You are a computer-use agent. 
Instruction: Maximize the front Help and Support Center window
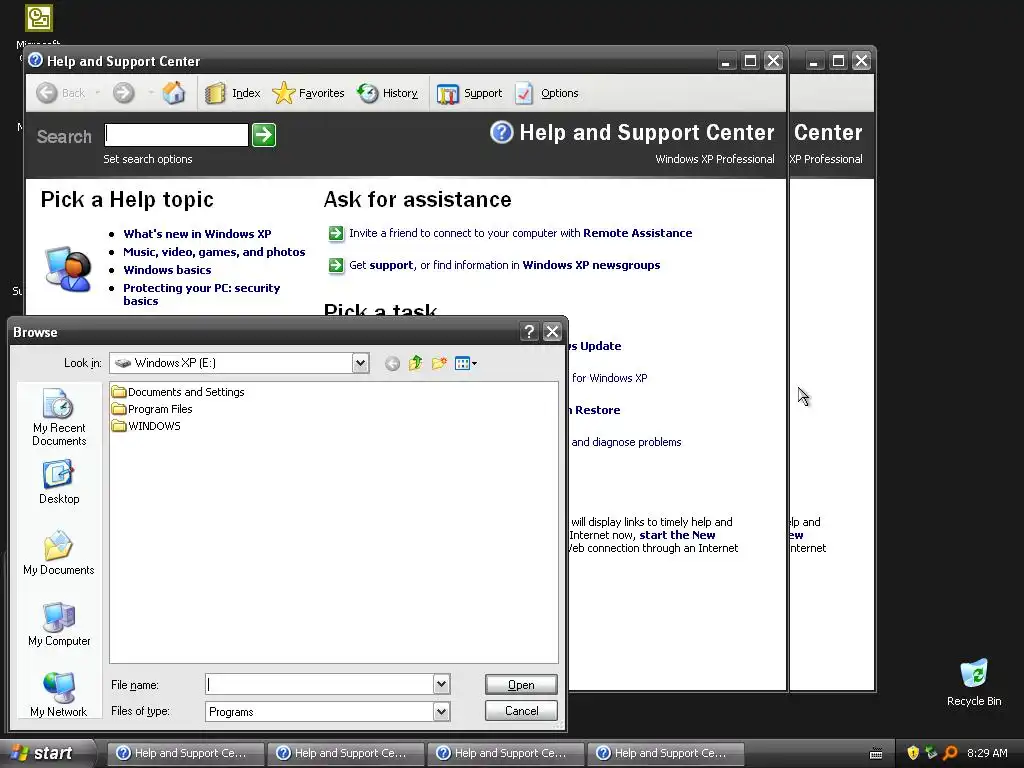click(750, 61)
